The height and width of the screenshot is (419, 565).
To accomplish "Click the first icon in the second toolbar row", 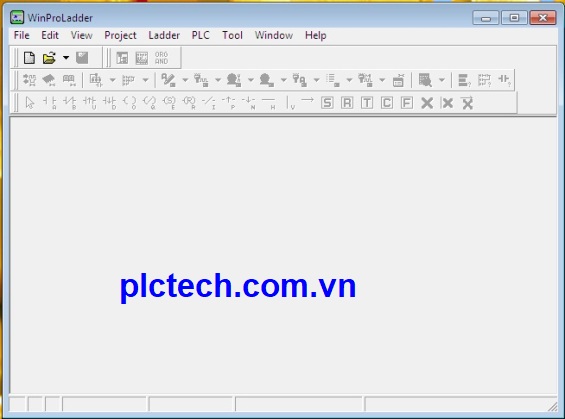I will coord(30,80).
